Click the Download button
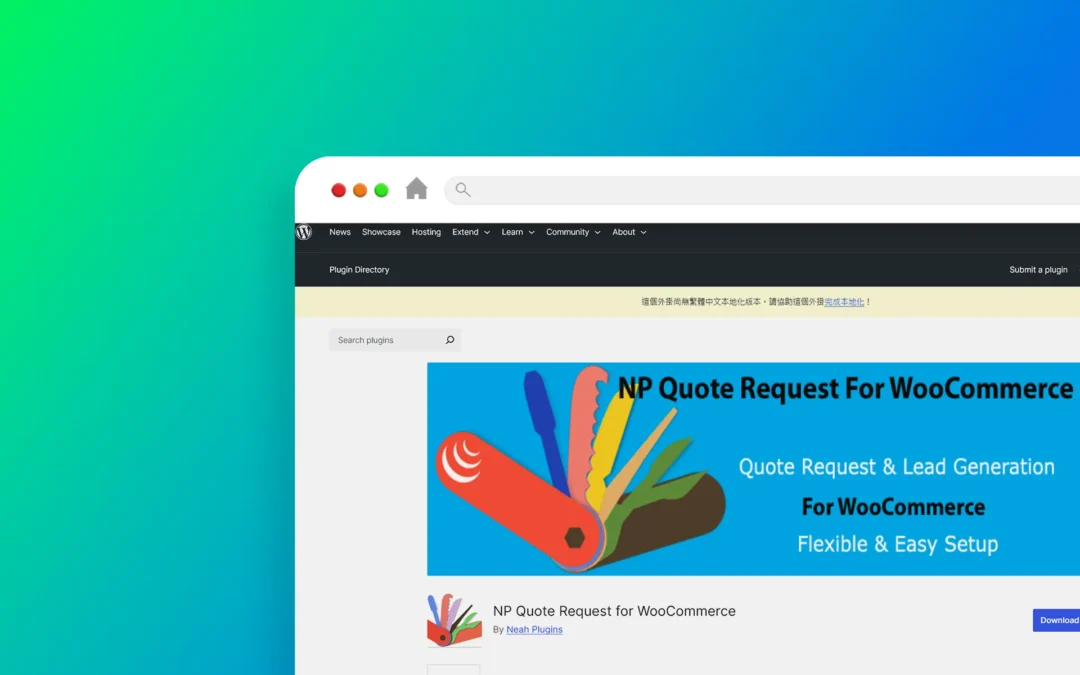 coord(1057,620)
